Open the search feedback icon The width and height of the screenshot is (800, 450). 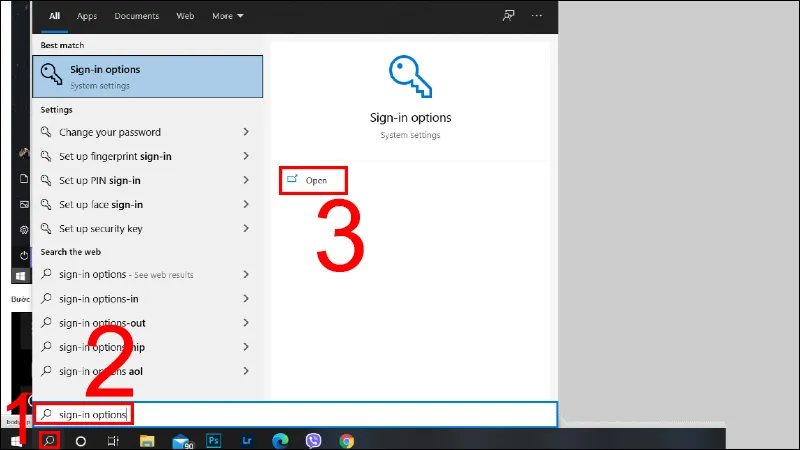508,15
